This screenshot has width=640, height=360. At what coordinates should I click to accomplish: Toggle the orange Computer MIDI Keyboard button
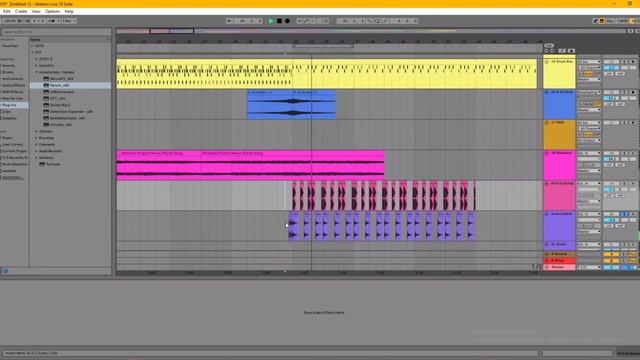point(602,21)
